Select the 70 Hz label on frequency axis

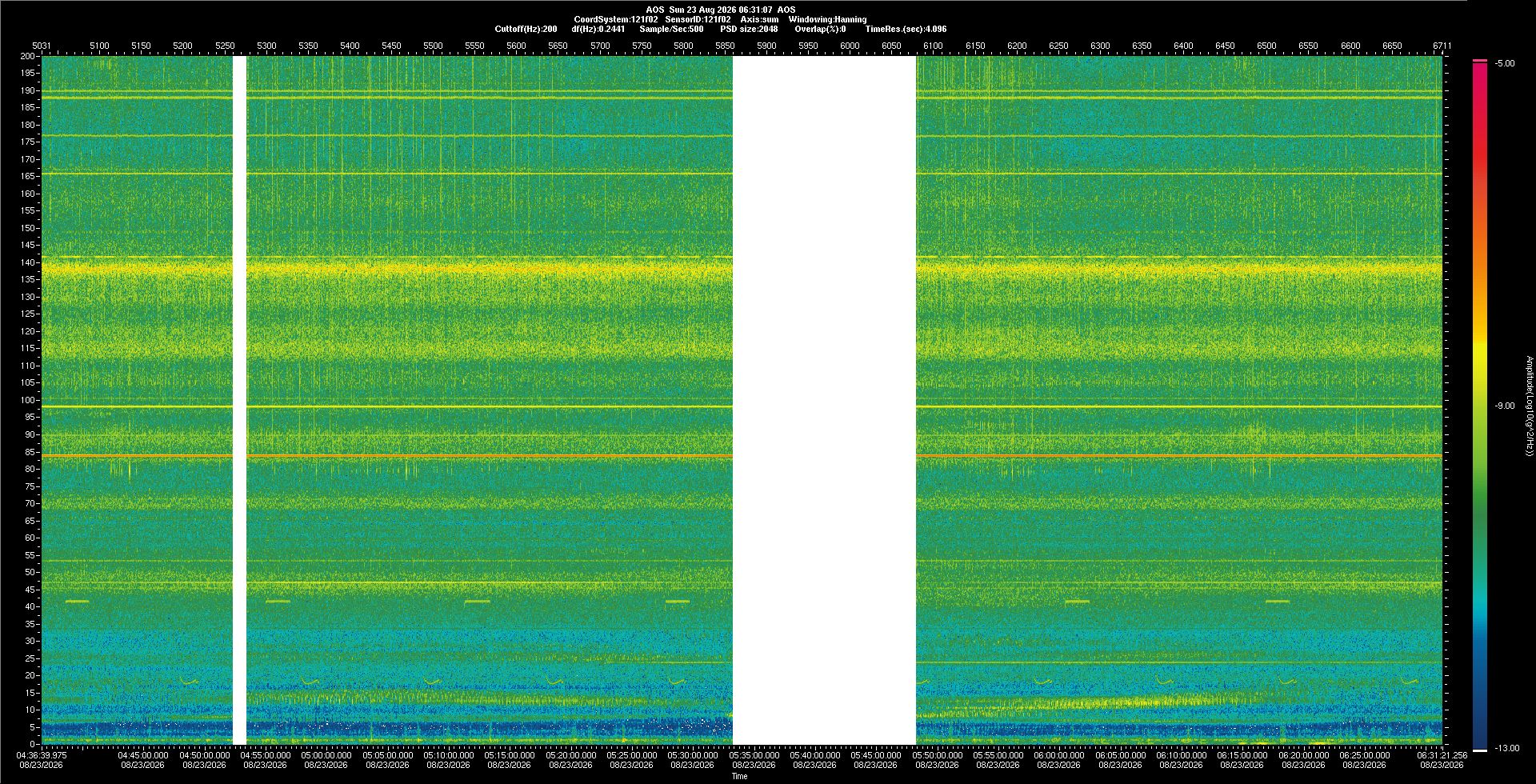point(30,503)
